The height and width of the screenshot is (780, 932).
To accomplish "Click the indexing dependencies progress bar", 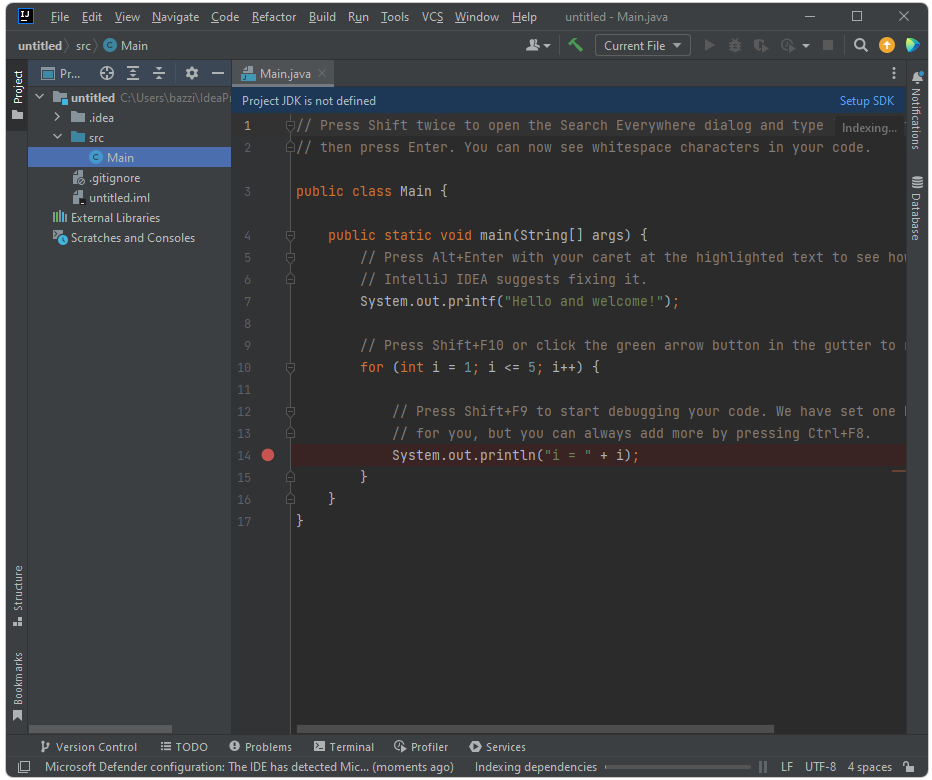I will (x=676, y=767).
